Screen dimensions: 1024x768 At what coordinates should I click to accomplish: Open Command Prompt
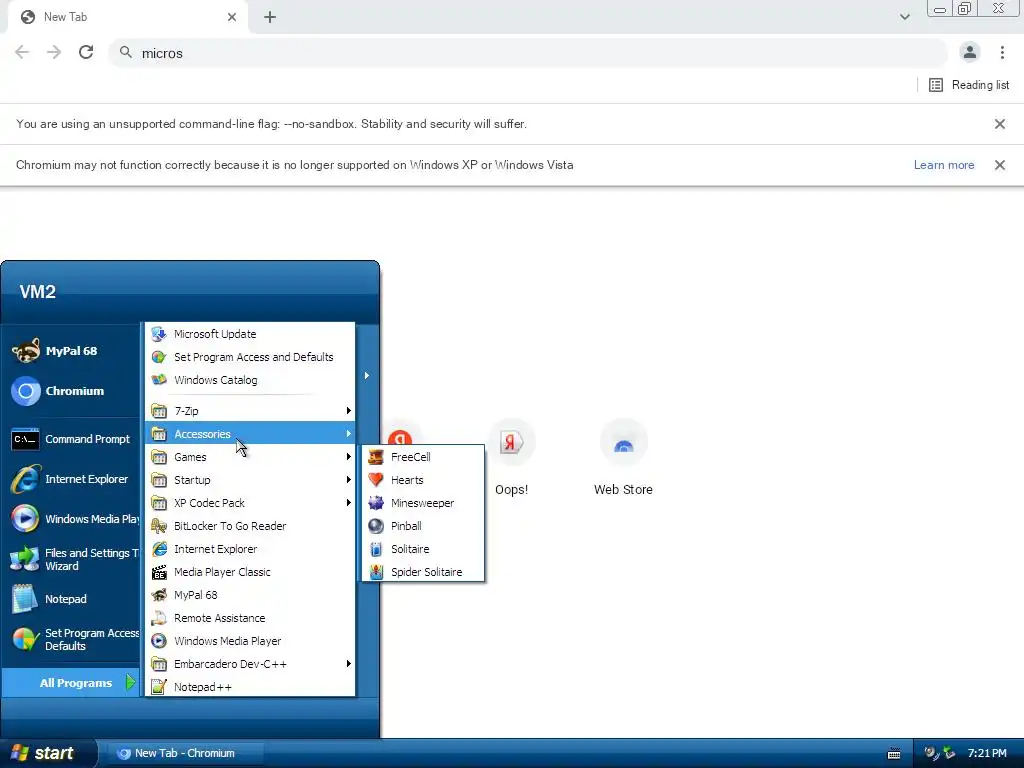pos(71,439)
